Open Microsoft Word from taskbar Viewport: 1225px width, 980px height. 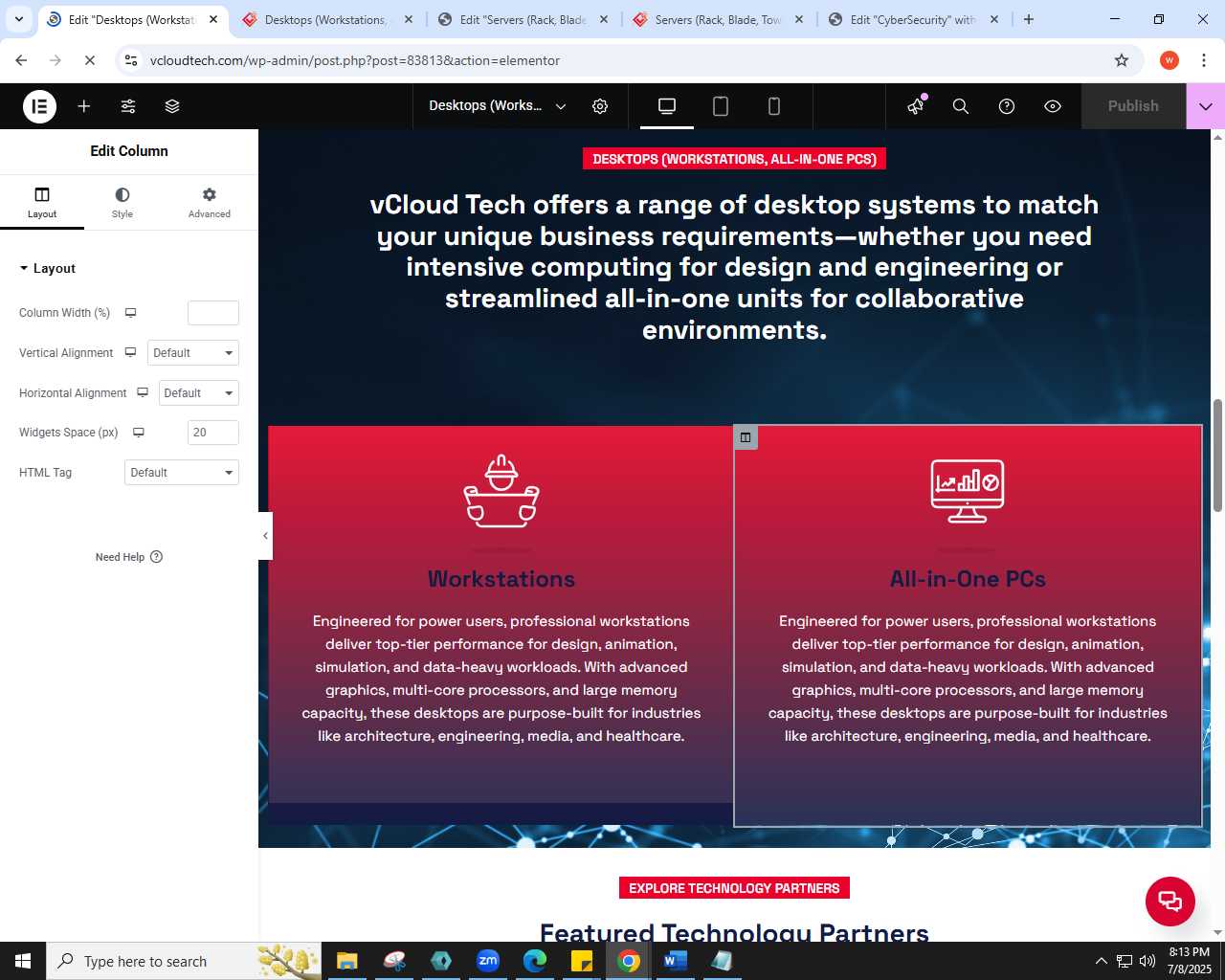[676, 961]
